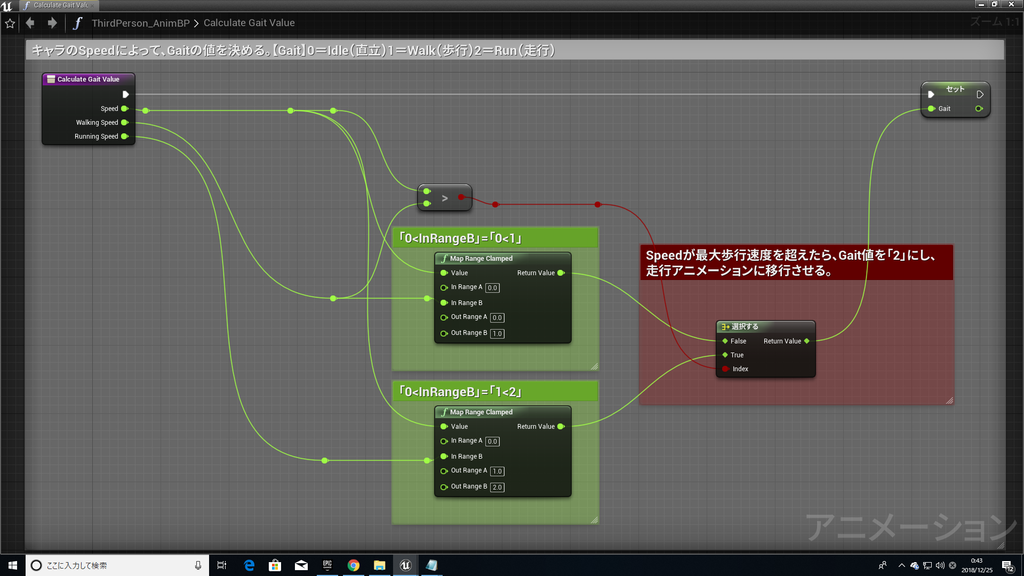Image resolution: width=1024 pixels, height=576 pixels.
Task: Open the Windows Start menu
Action: click(x=12, y=566)
